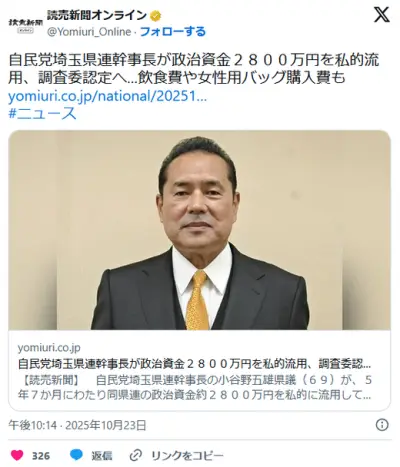The image size is (400, 467).
Task: Click the card headline about 政治資金2800万円
Action: pyautogui.click(x=194, y=364)
